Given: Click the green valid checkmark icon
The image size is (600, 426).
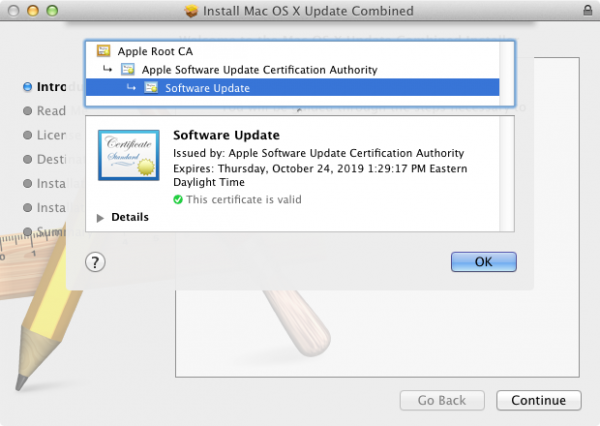Looking at the screenshot, I should click(178, 199).
